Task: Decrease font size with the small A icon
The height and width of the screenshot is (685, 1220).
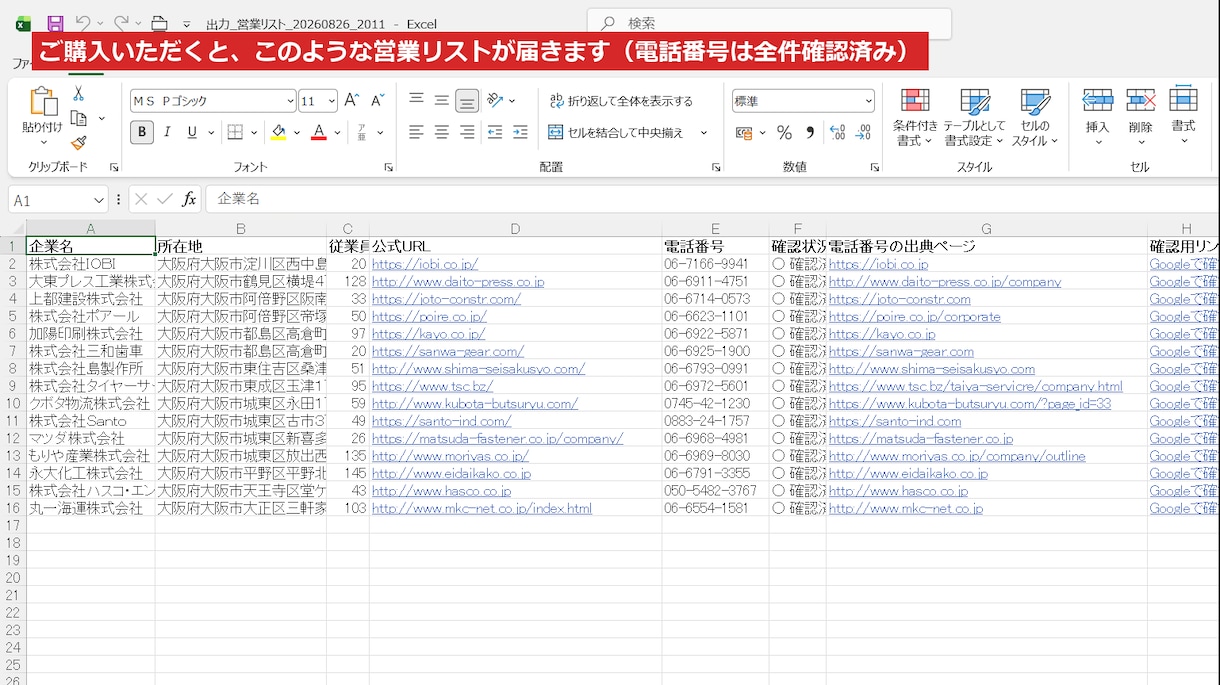Action: pyautogui.click(x=377, y=100)
